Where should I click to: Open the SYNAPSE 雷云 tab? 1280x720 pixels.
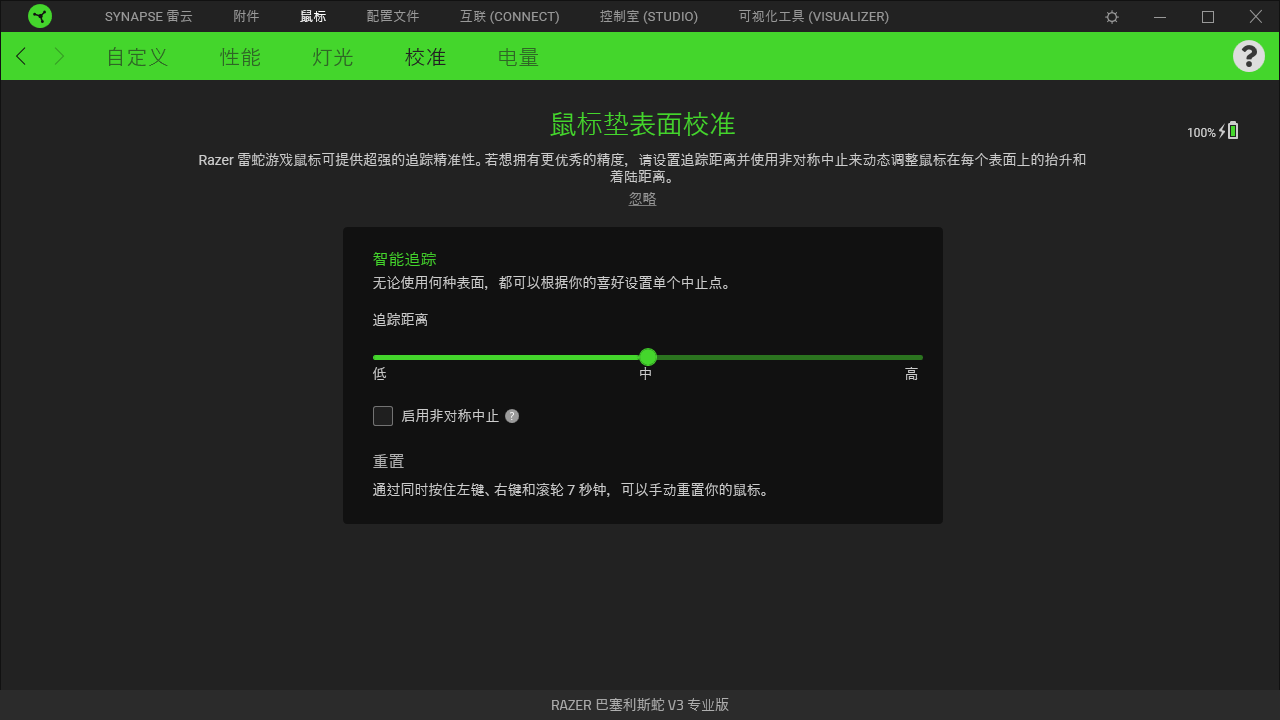pyautogui.click(x=149, y=17)
